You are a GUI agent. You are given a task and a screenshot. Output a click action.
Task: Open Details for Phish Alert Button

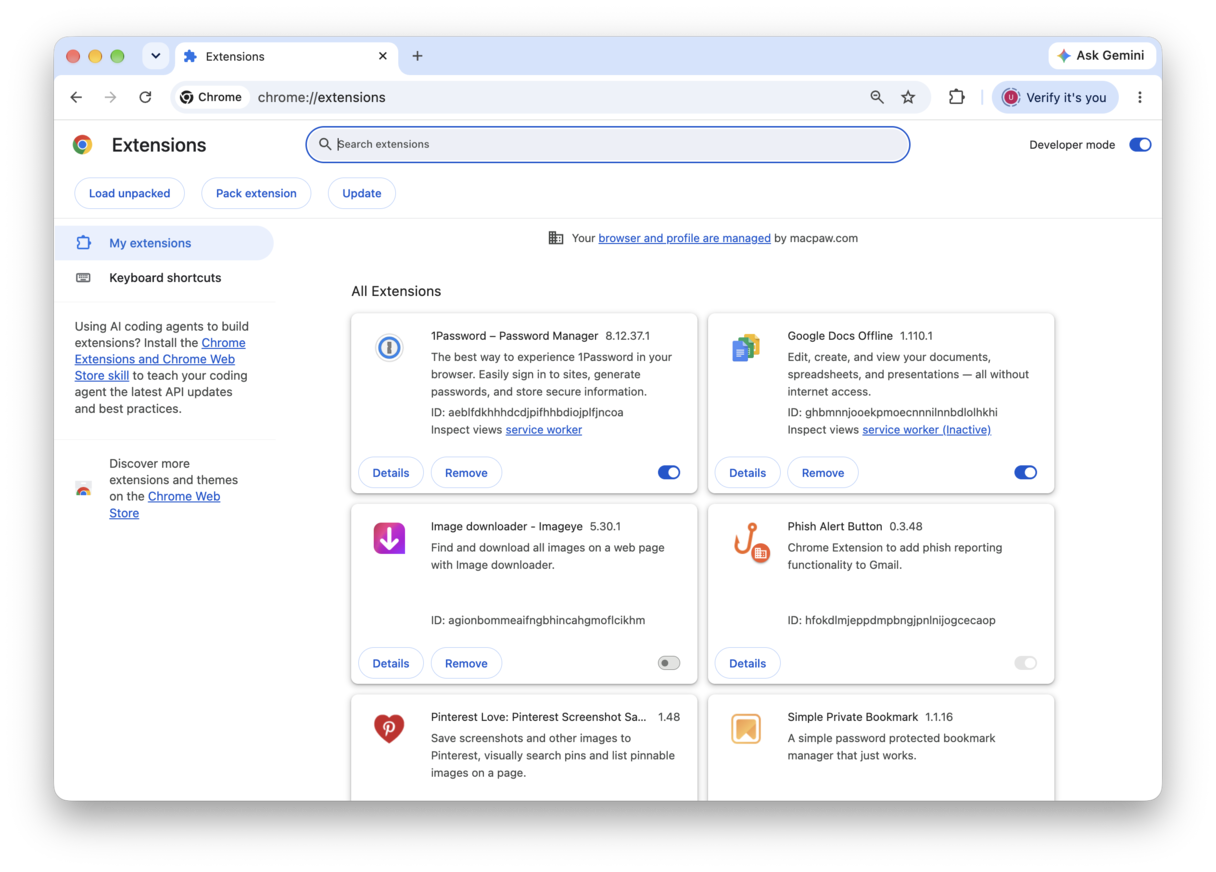tap(747, 663)
